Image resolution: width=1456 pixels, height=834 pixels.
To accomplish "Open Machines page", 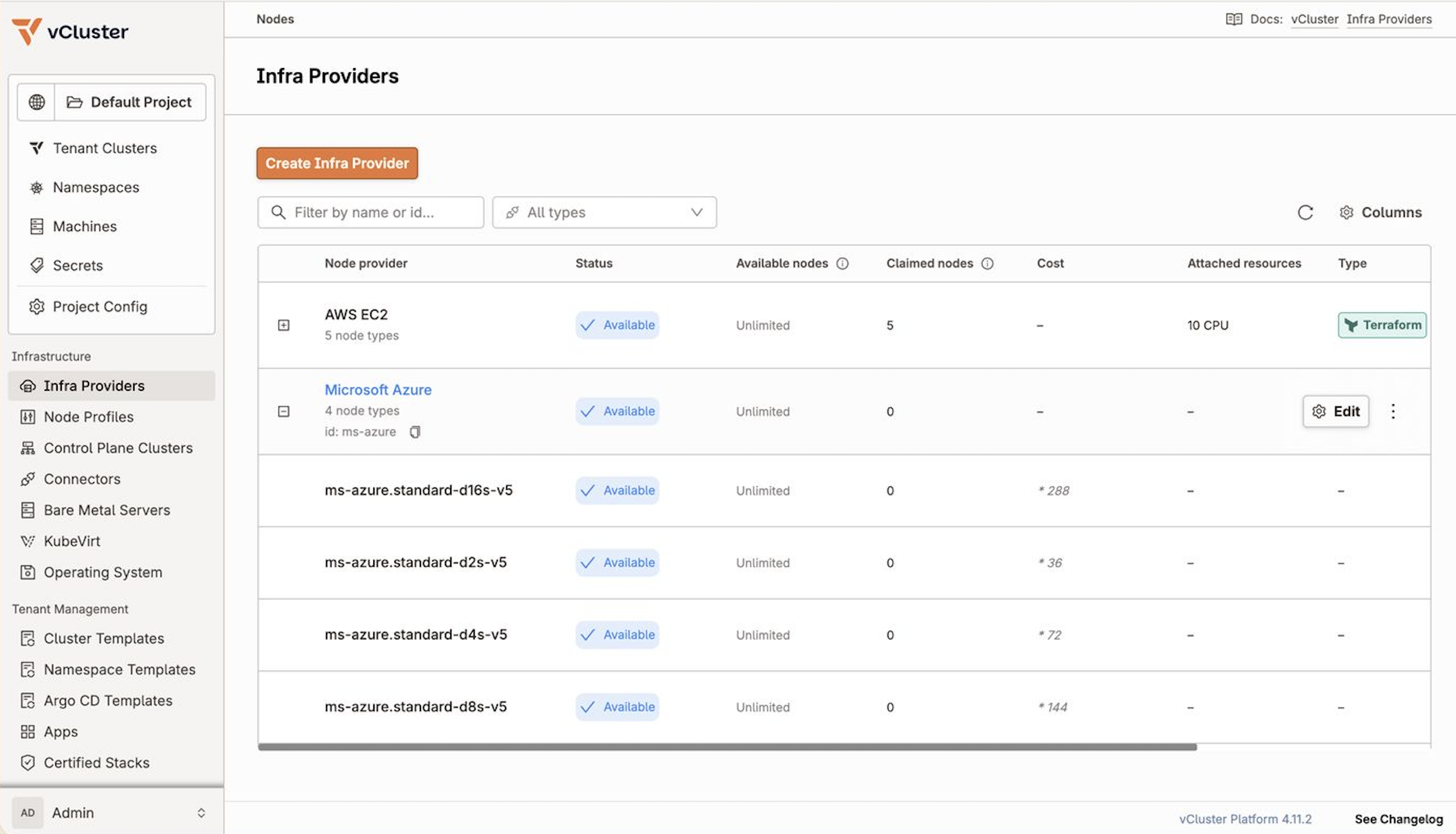I will click(111, 226).
